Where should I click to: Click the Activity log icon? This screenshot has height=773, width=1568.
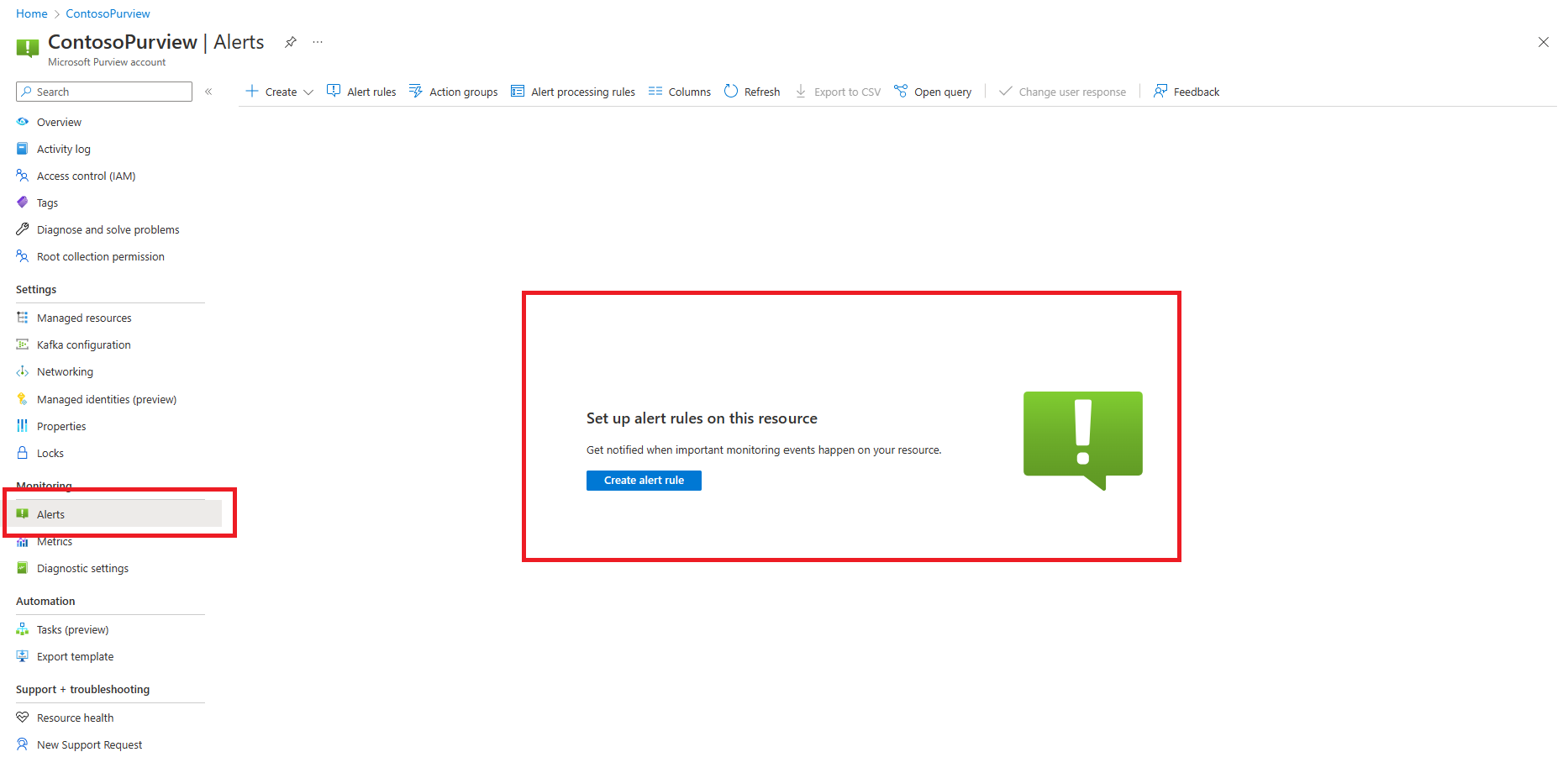click(23, 149)
